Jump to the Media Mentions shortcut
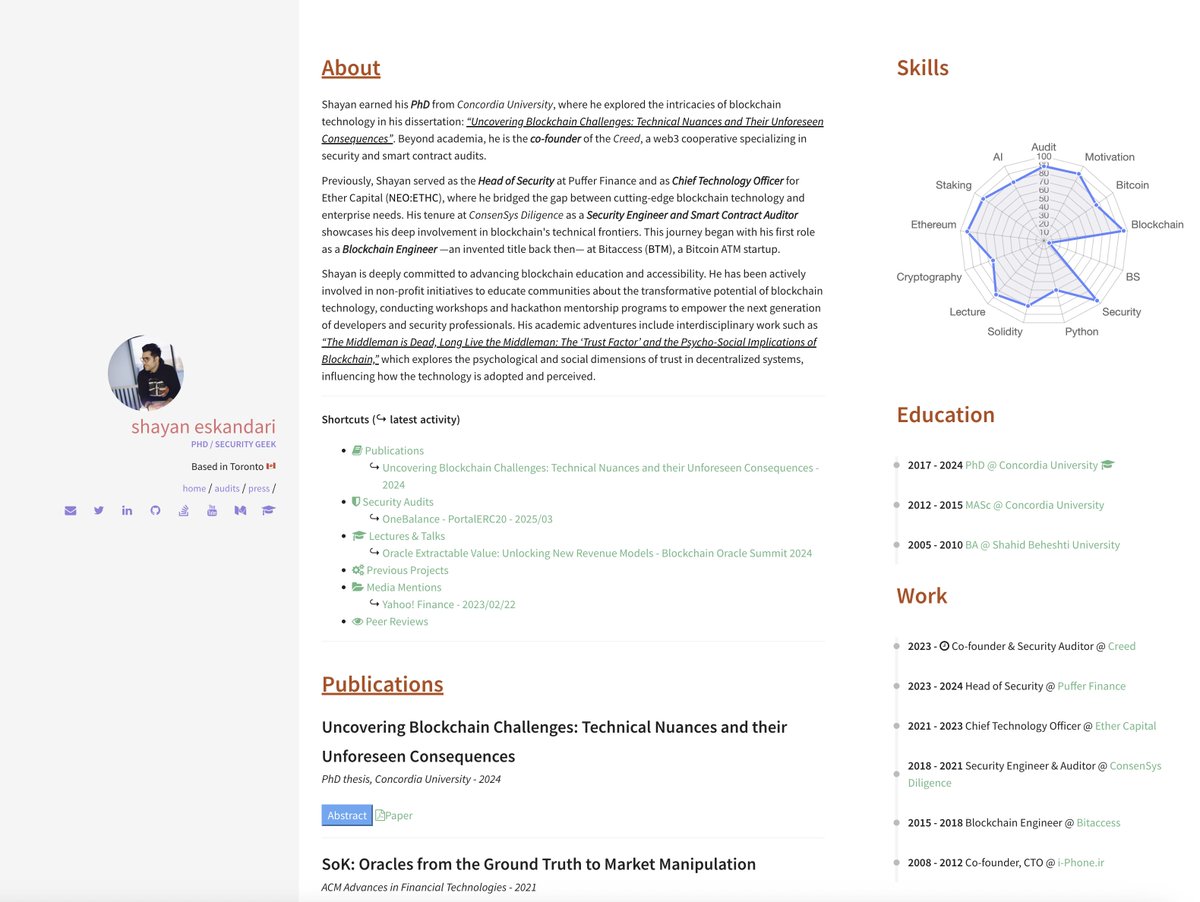Screen dimensions: 1200x902 [x=404, y=587]
